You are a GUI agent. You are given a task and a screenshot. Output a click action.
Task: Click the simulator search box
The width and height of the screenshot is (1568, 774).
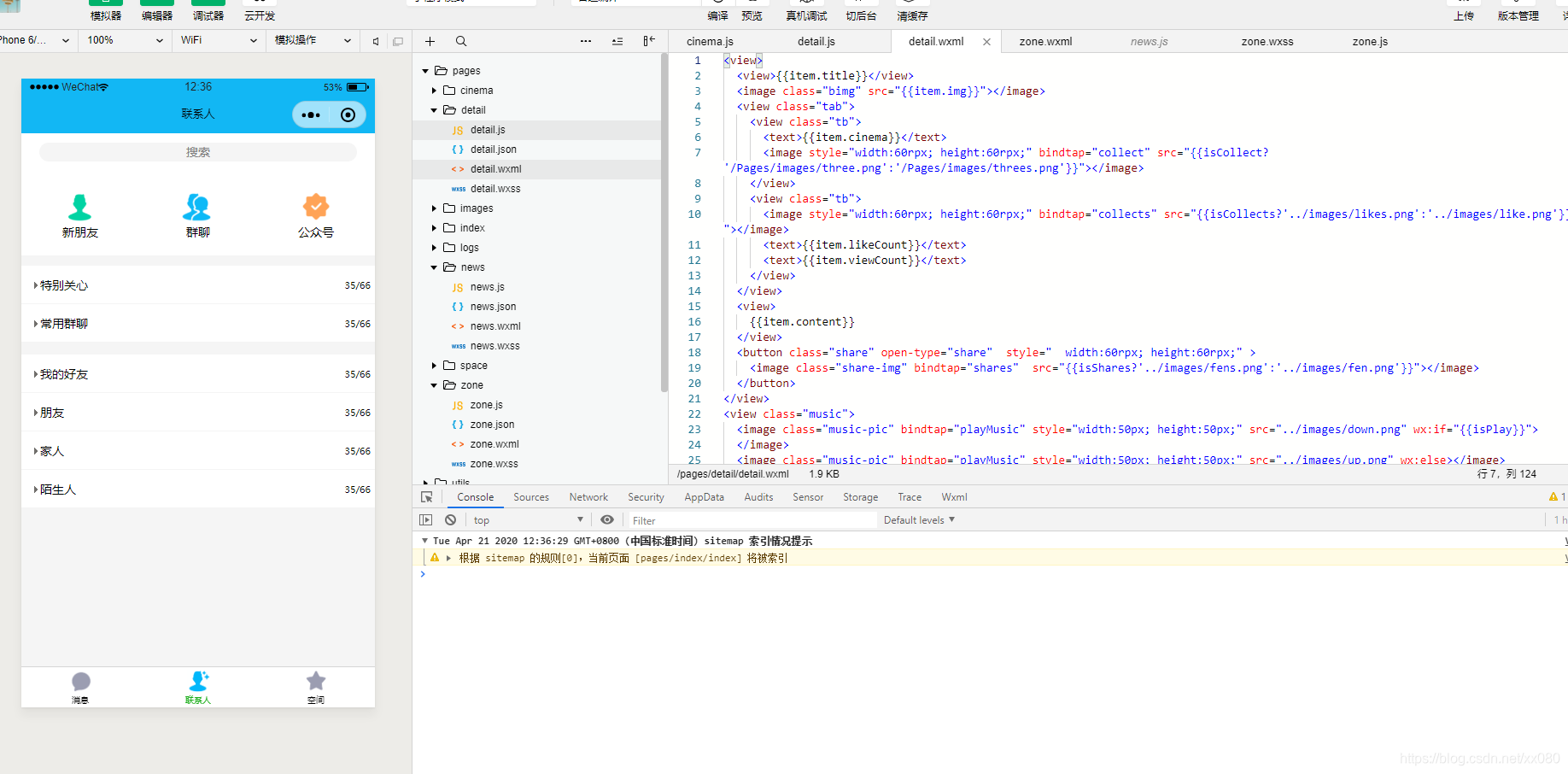(198, 152)
